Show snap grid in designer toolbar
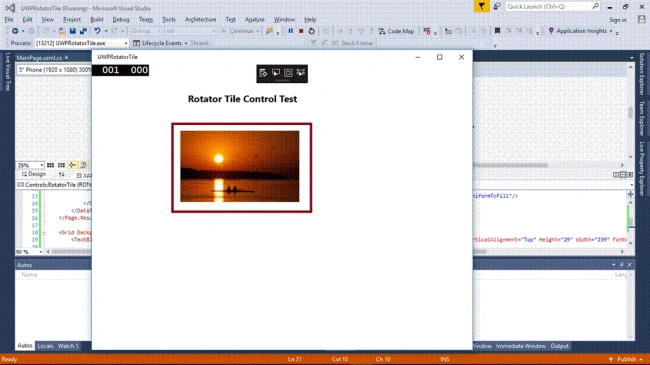The height and width of the screenshot is (365, 650). [50, 165]
